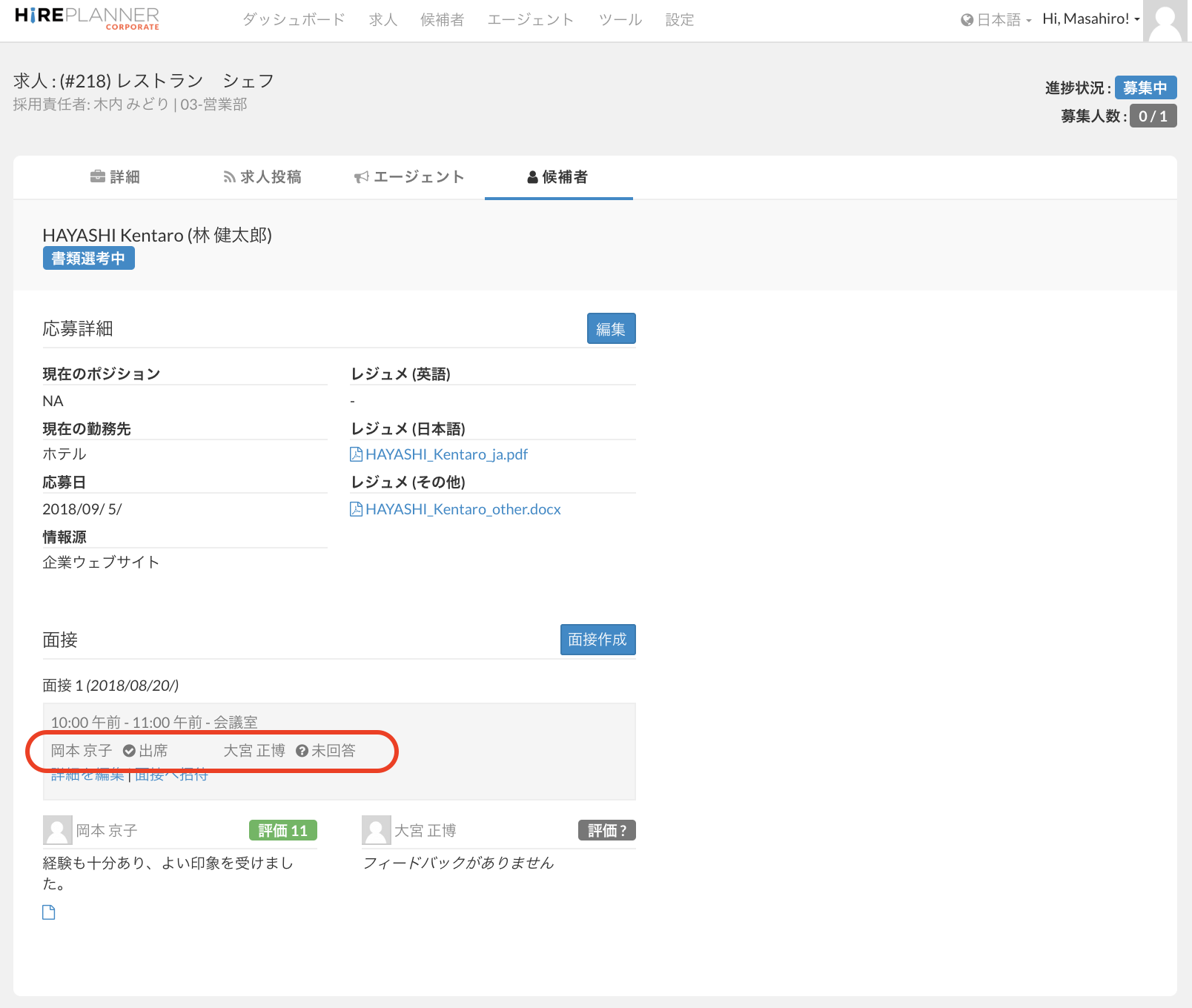Viewport: 1192px width, 1008px height.
Task: Expand the Hi, Masahiro! user menu
Action: coord(1090,19)
